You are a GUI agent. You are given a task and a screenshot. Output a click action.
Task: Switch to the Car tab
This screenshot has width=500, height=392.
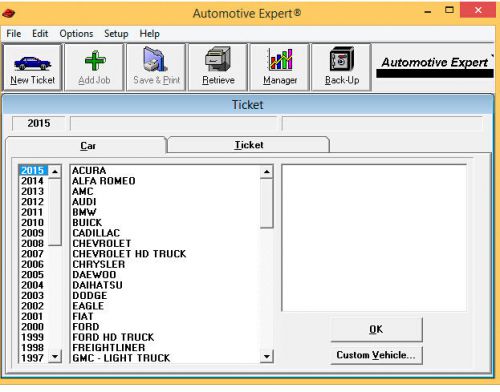pyautogui.click(x=86, y=145)
